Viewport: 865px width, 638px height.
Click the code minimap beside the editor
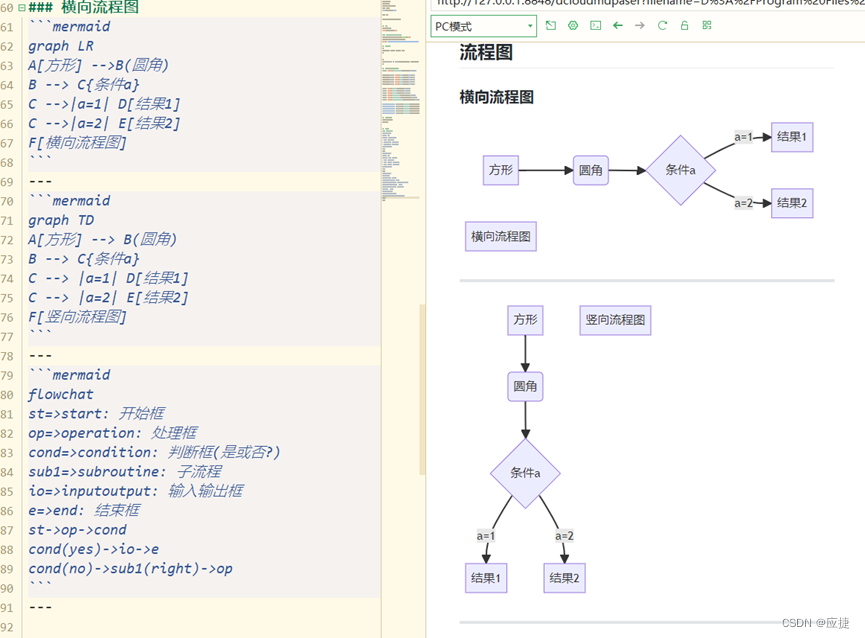[x=401, y=99]
